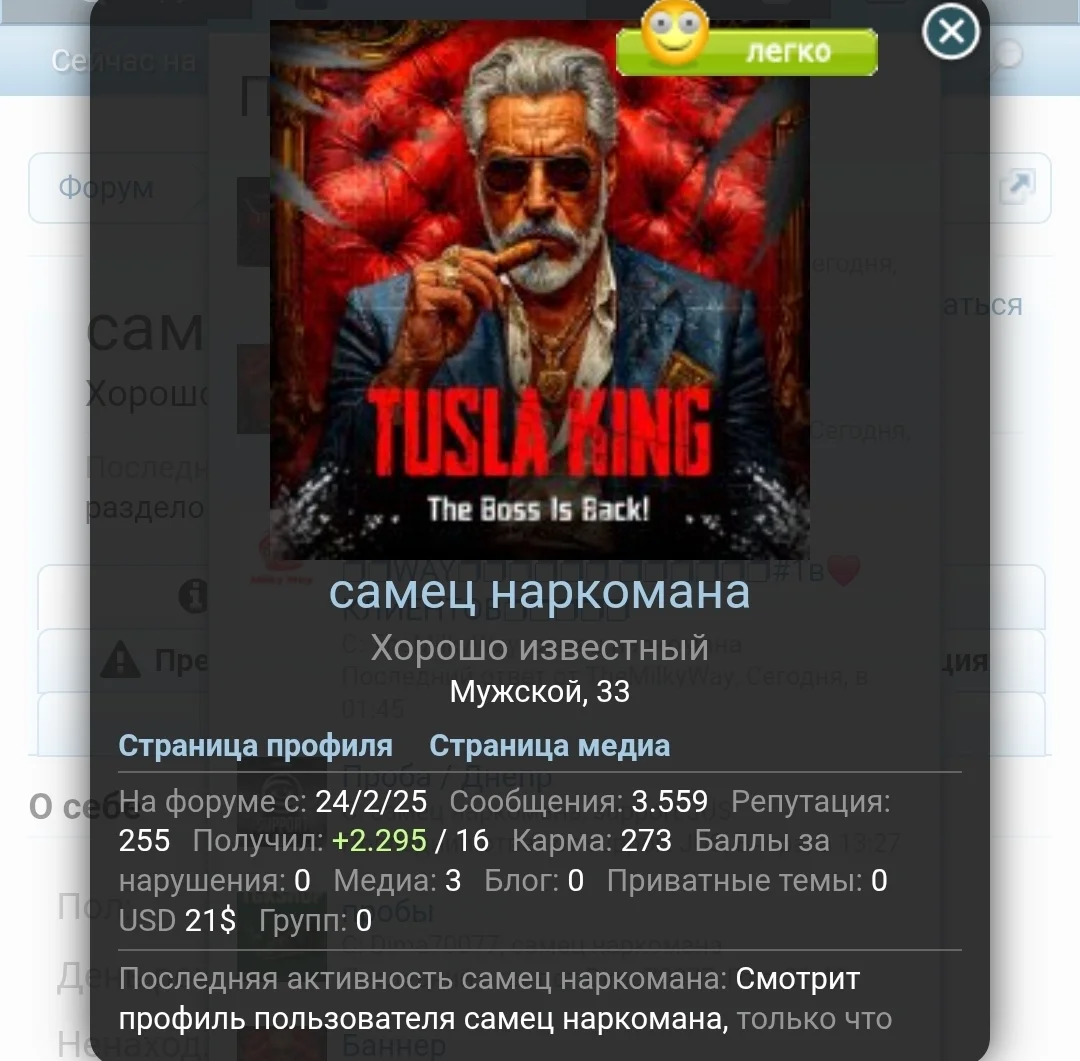Open Медиа count 3
Screen dimensions: 1080x1061
[453, 880]
